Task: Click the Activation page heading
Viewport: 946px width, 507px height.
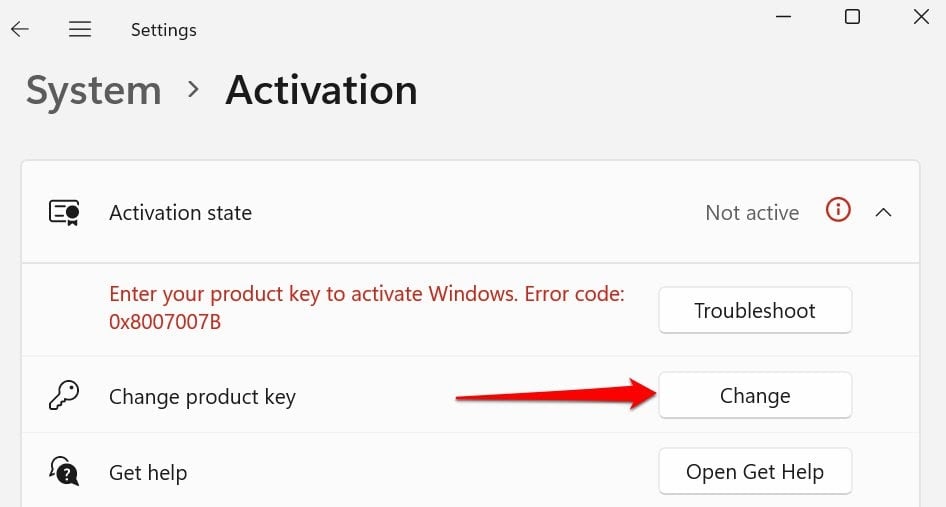Action: 321,91
